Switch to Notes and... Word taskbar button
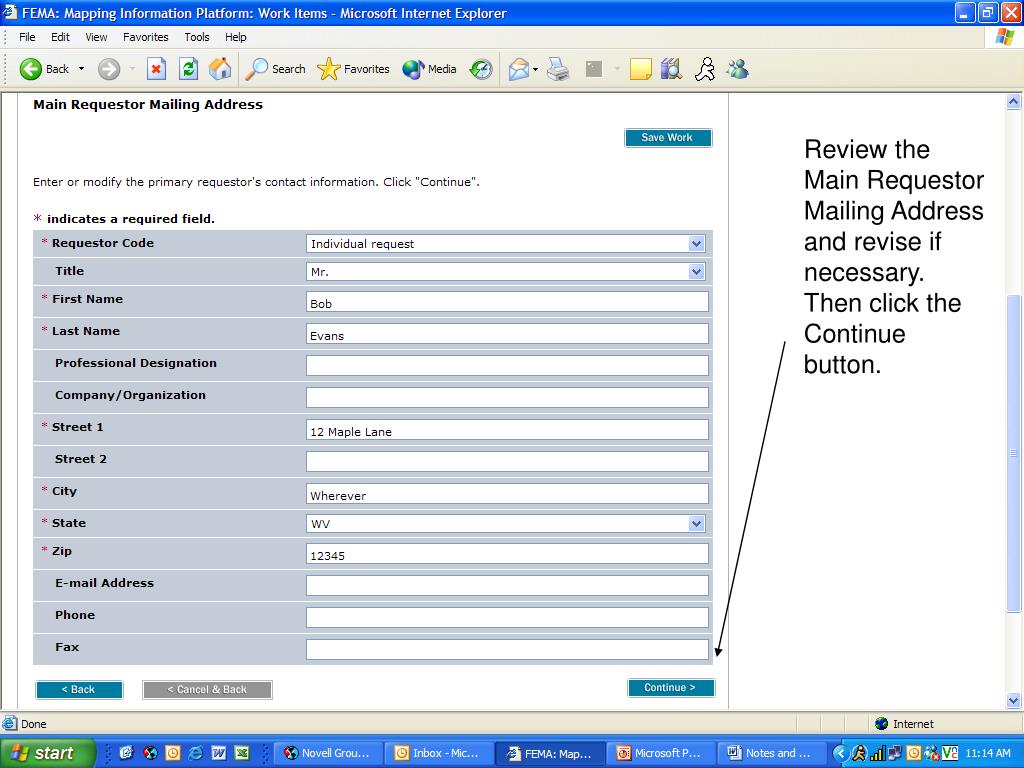The height and width of the screenshot is (768, 1024). tap(771, 753)
